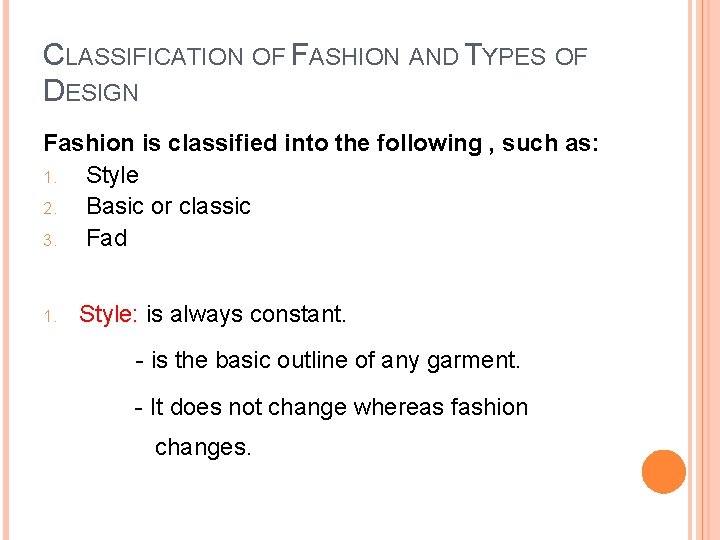Select the list item Style
720x540 pixels.
[x=112, y=175]
